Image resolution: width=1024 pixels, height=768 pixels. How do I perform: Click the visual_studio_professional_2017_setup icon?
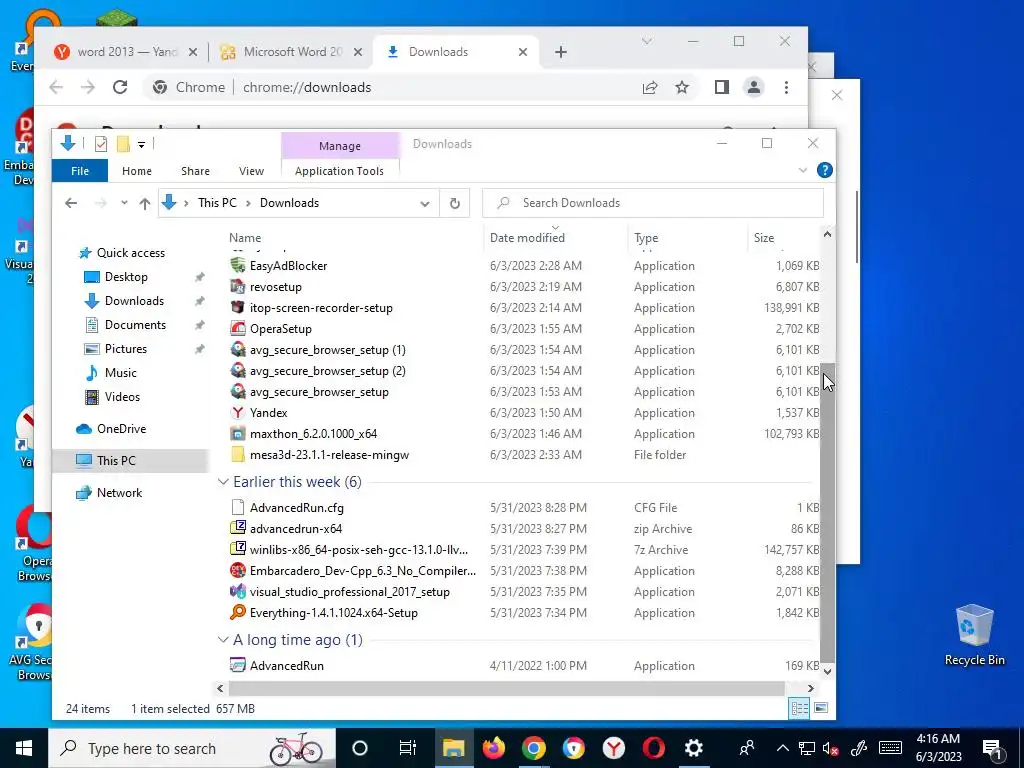(x=238, y=592)
